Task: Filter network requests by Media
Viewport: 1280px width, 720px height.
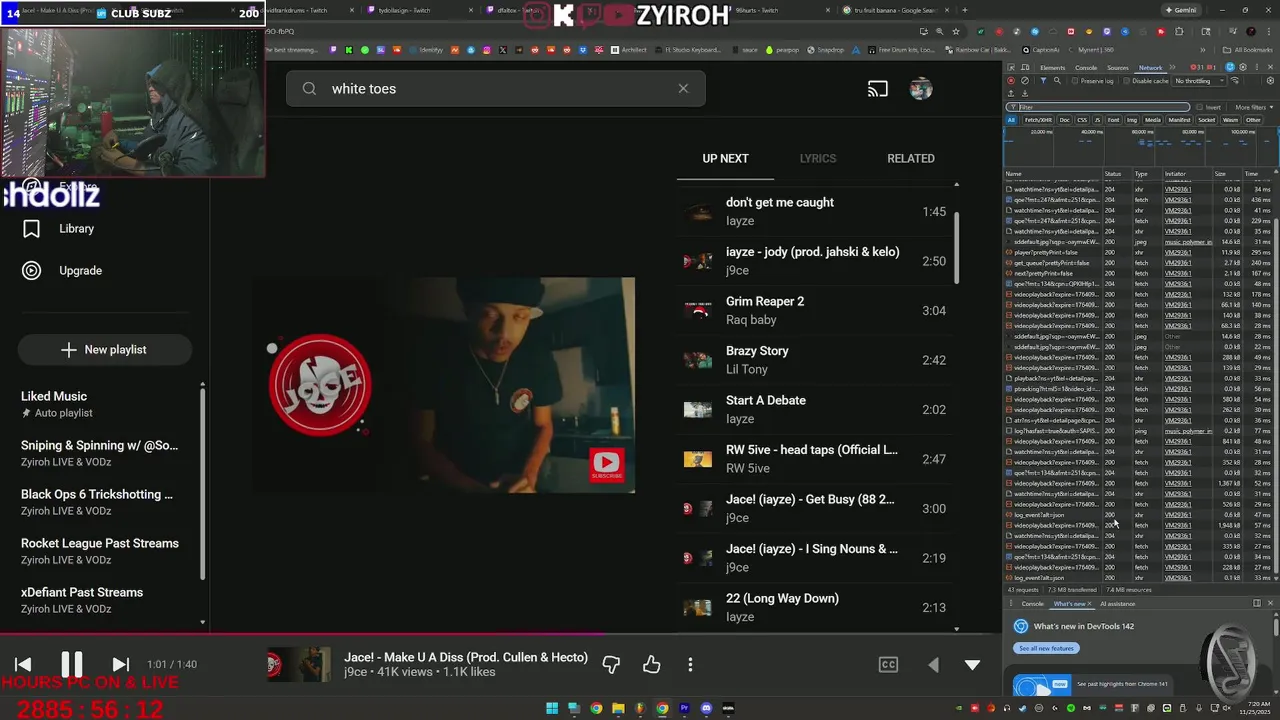Action: click(x=1153, y=120)
